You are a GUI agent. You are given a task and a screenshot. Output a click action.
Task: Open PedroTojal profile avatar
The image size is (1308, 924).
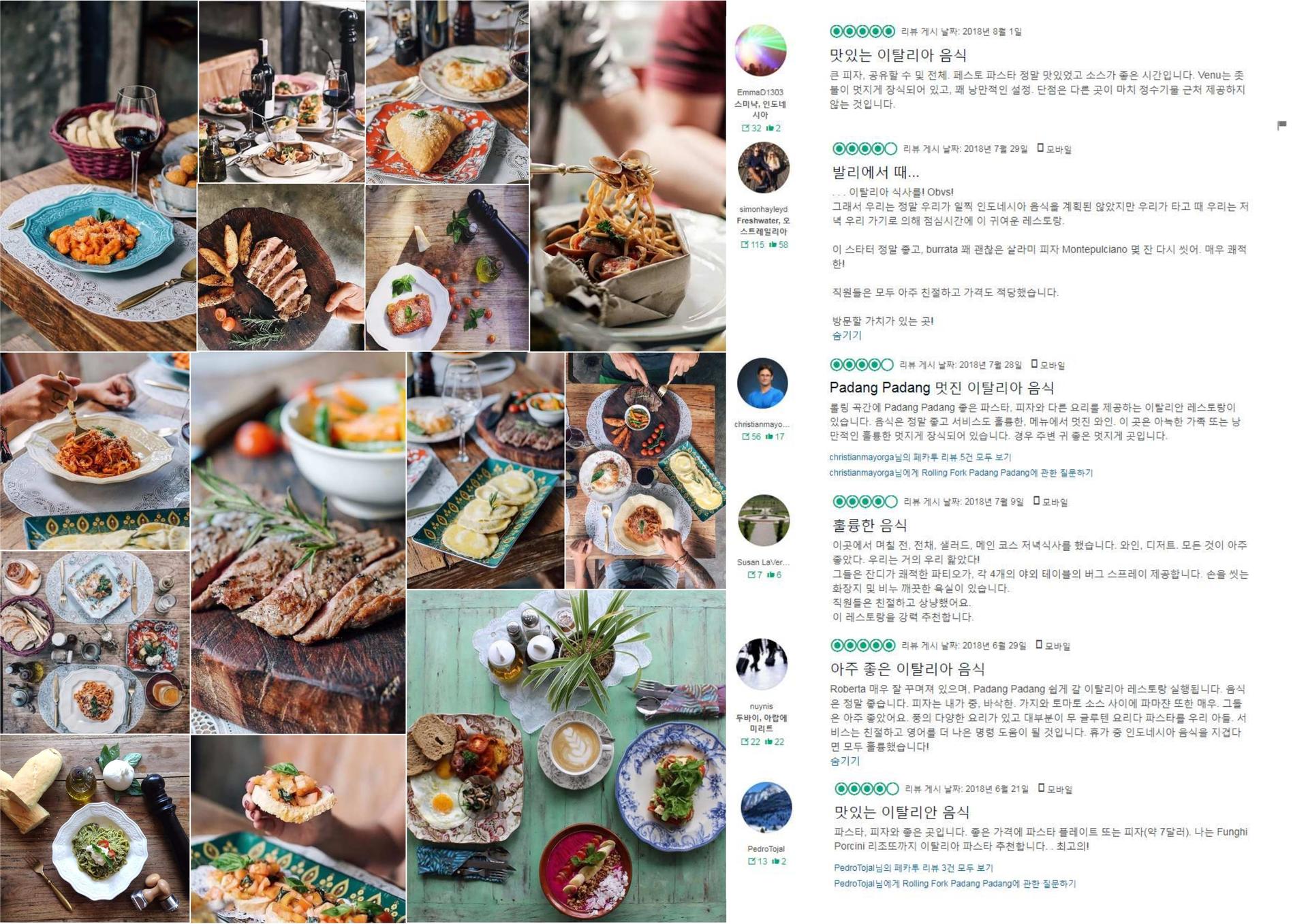pyautogui.click(x=766, y=808)
